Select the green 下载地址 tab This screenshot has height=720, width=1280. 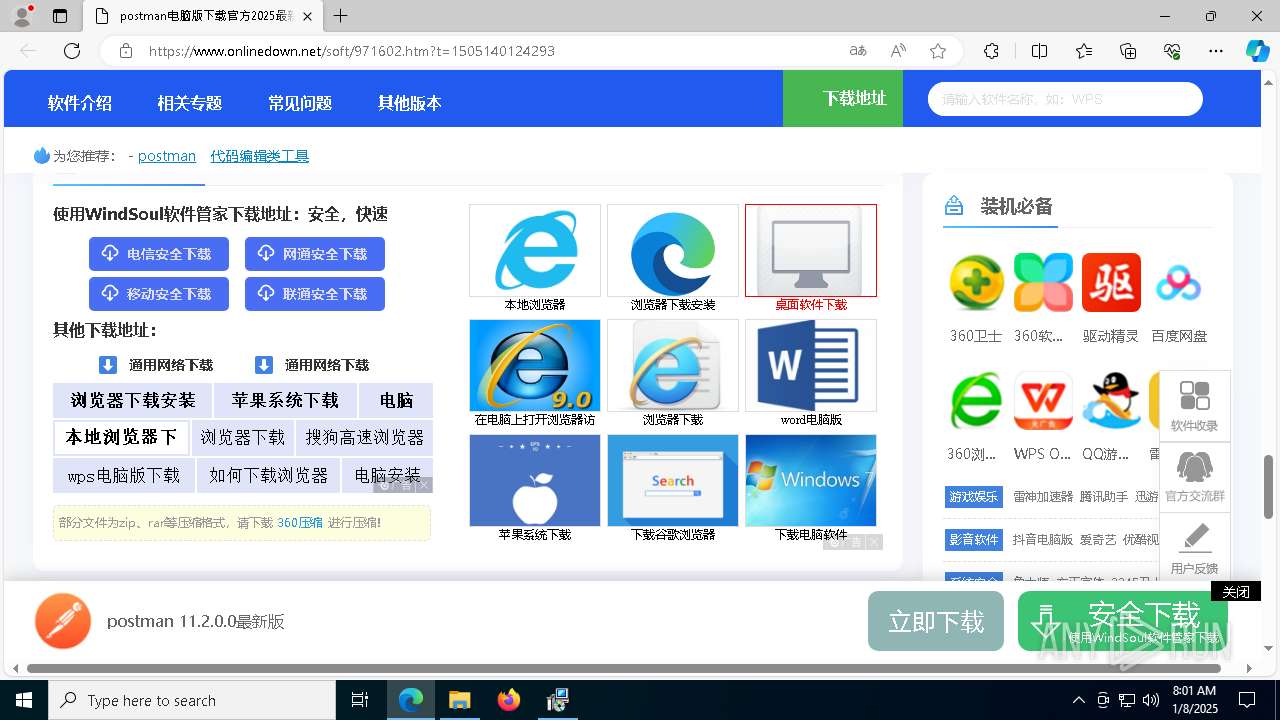click(843, 98)
